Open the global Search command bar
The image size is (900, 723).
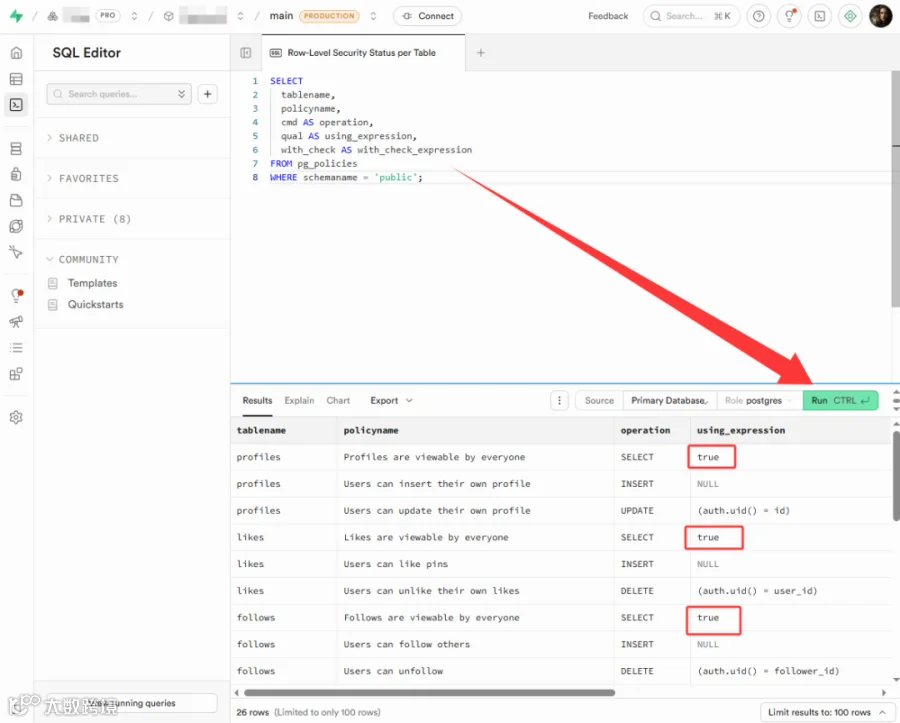(x=691, y=16)
